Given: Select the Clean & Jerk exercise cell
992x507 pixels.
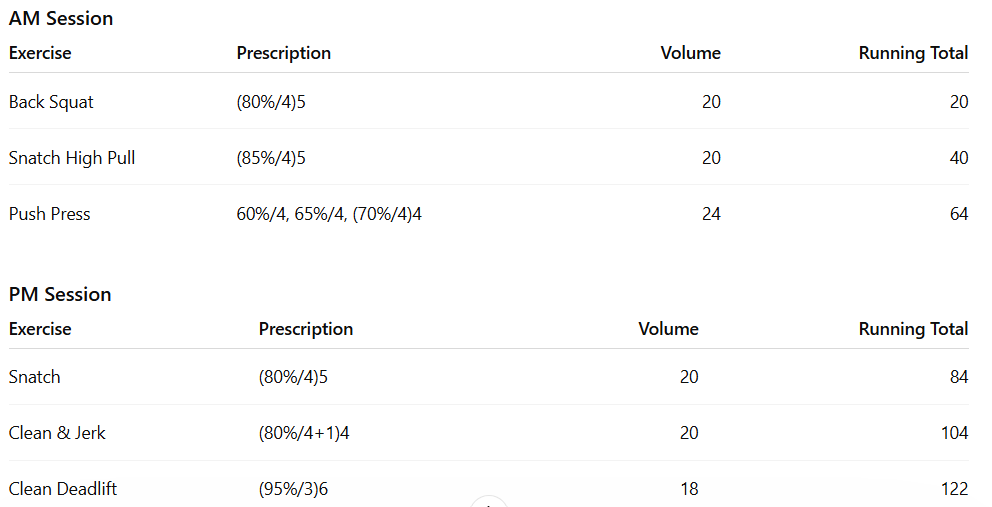Looking at the screenshot, I should (57, 433).
